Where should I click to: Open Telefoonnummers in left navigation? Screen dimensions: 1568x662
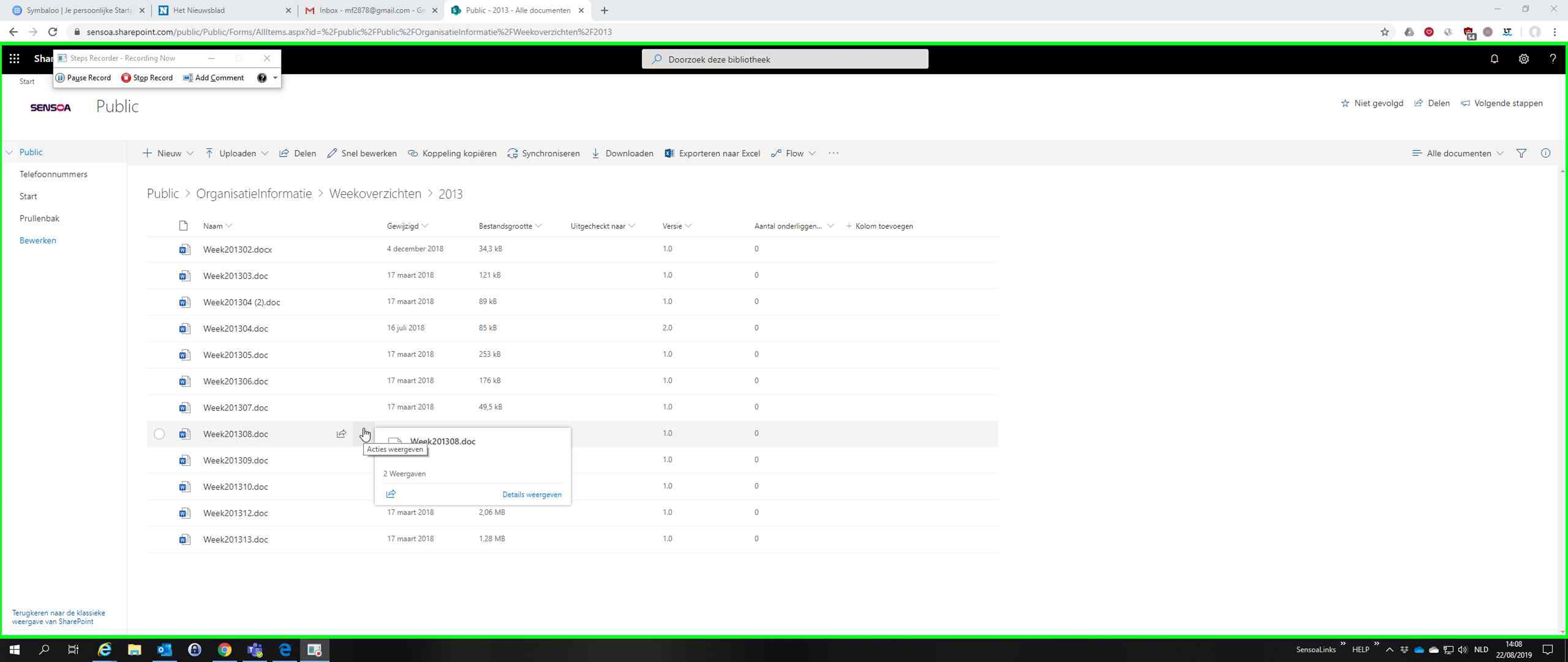point(54,174)
